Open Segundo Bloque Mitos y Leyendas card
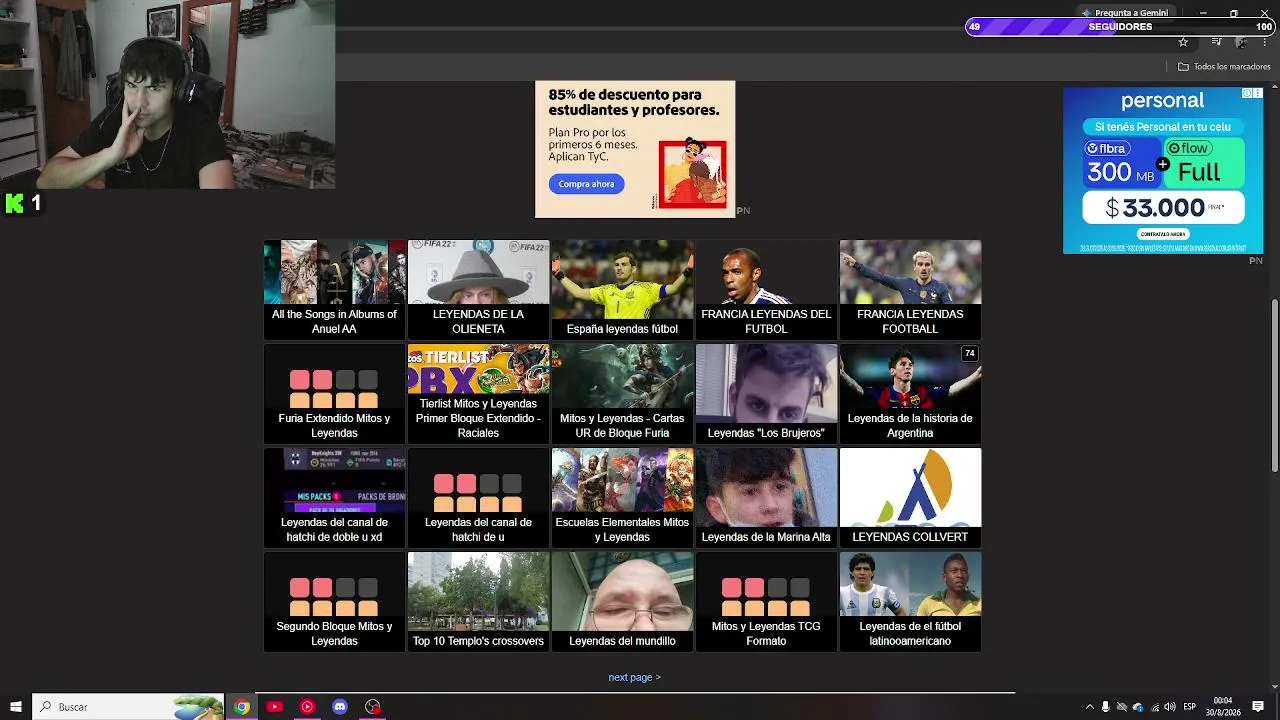Image resolution: width=1280 pixels, height=720 pixels. pyautogui.click(x=334, y=601)
